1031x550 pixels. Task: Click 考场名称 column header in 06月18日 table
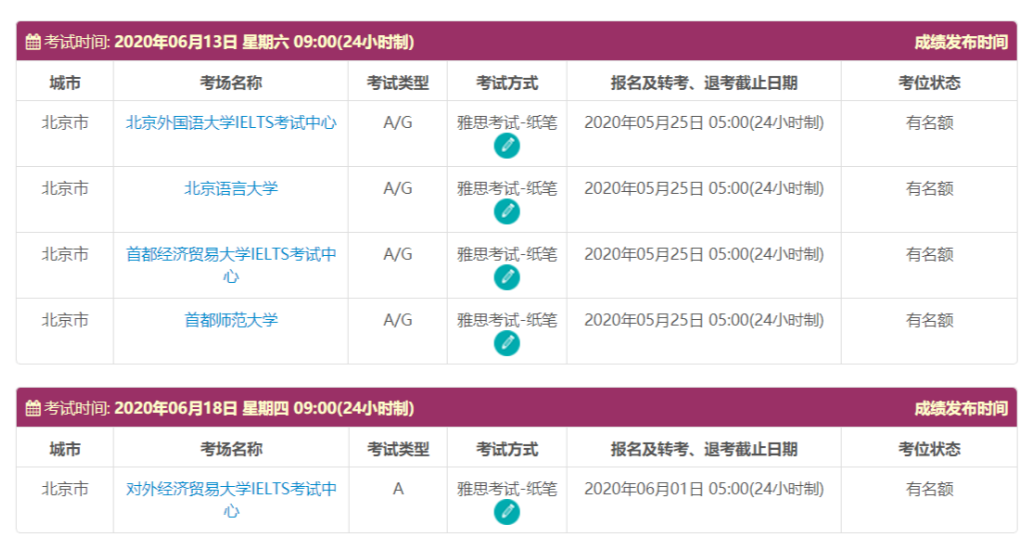(231, 449)
